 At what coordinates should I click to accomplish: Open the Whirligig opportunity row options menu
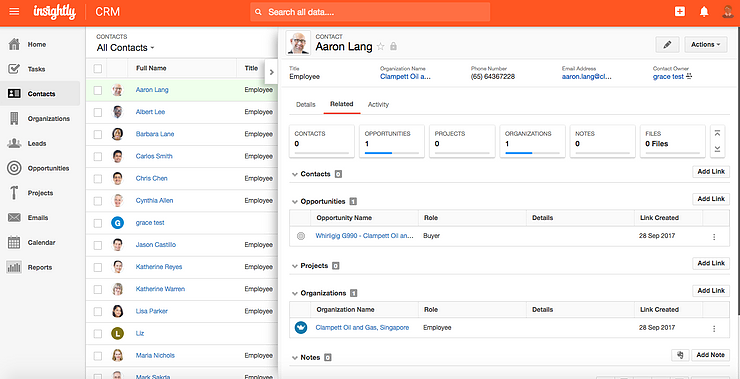714,236
